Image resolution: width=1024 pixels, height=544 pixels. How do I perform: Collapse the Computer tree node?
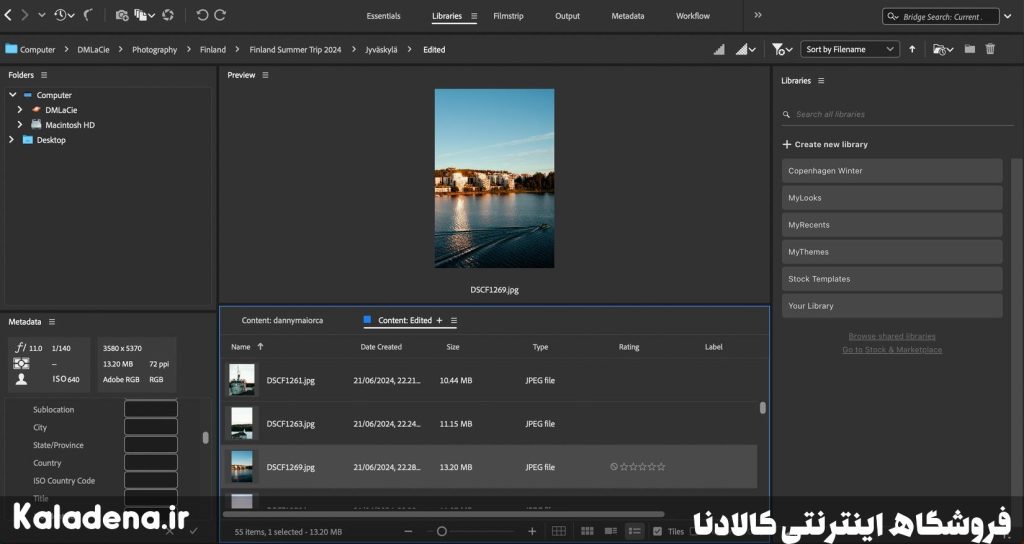12,95
